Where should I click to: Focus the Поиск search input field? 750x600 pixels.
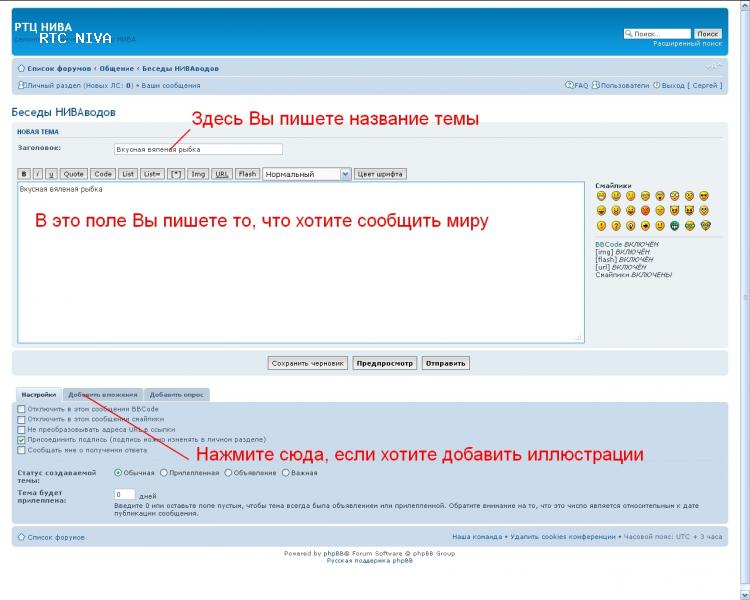click(x=657, y=33)
